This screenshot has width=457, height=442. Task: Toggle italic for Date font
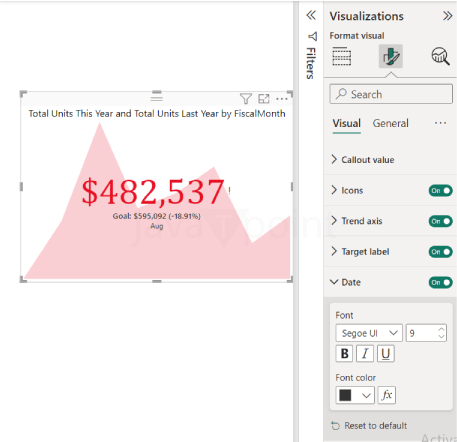[365, 353]
